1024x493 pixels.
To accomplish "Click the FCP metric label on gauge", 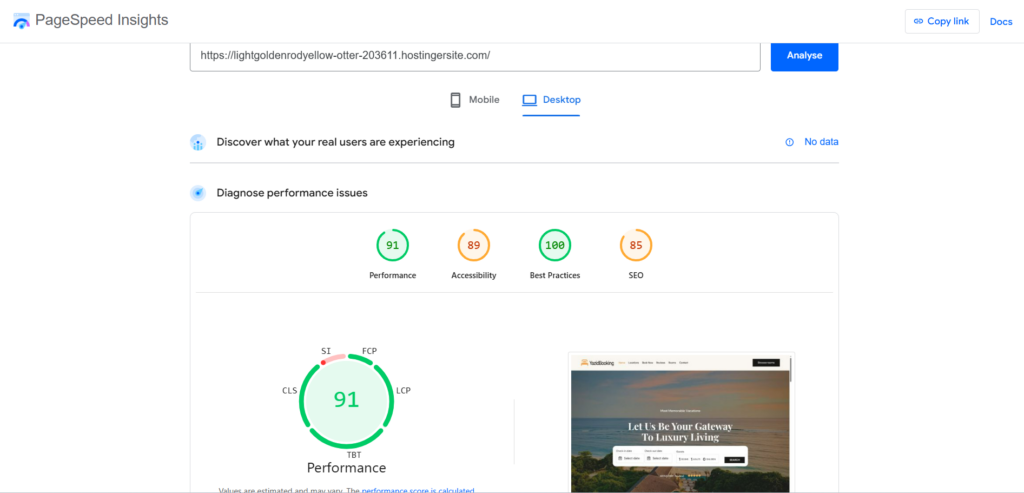I will click(x=369, y=351).
